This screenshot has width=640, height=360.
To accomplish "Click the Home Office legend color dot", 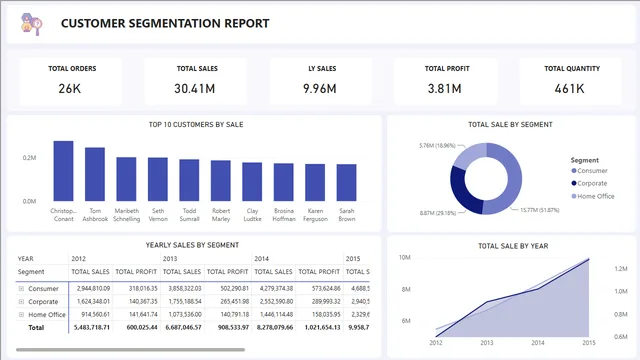I will click(x=574, y=196).
